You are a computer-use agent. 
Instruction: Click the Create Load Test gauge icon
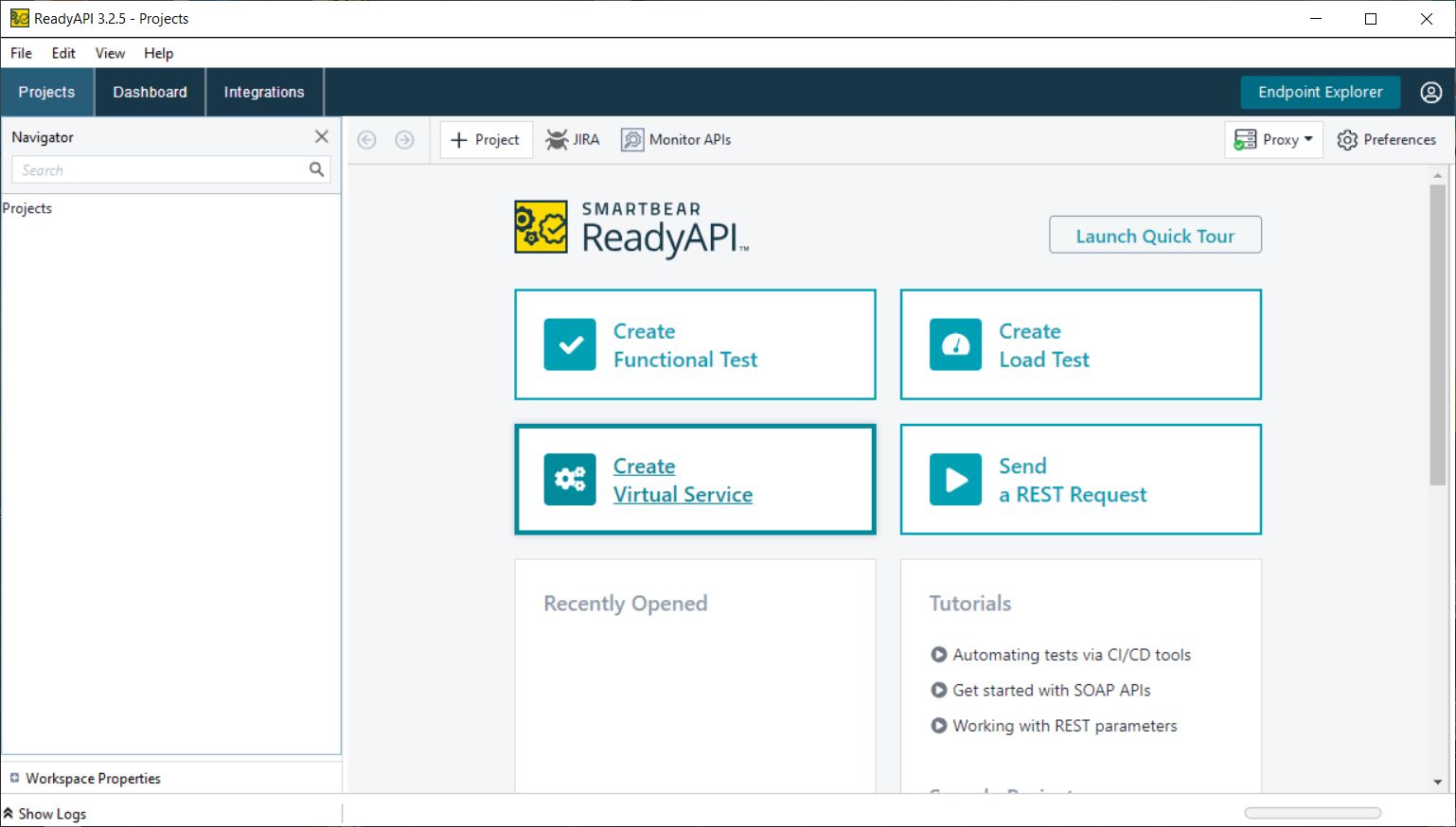(954, 344)
